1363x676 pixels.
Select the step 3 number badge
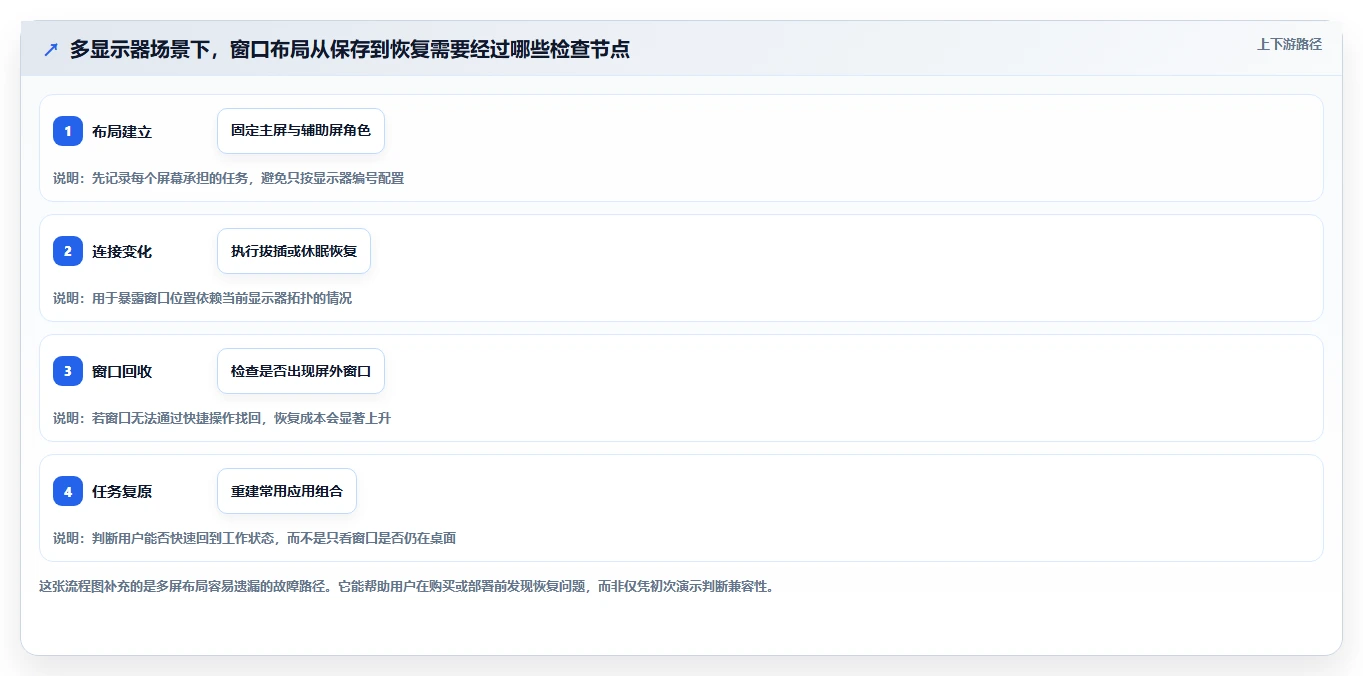[x=68, y=371]
